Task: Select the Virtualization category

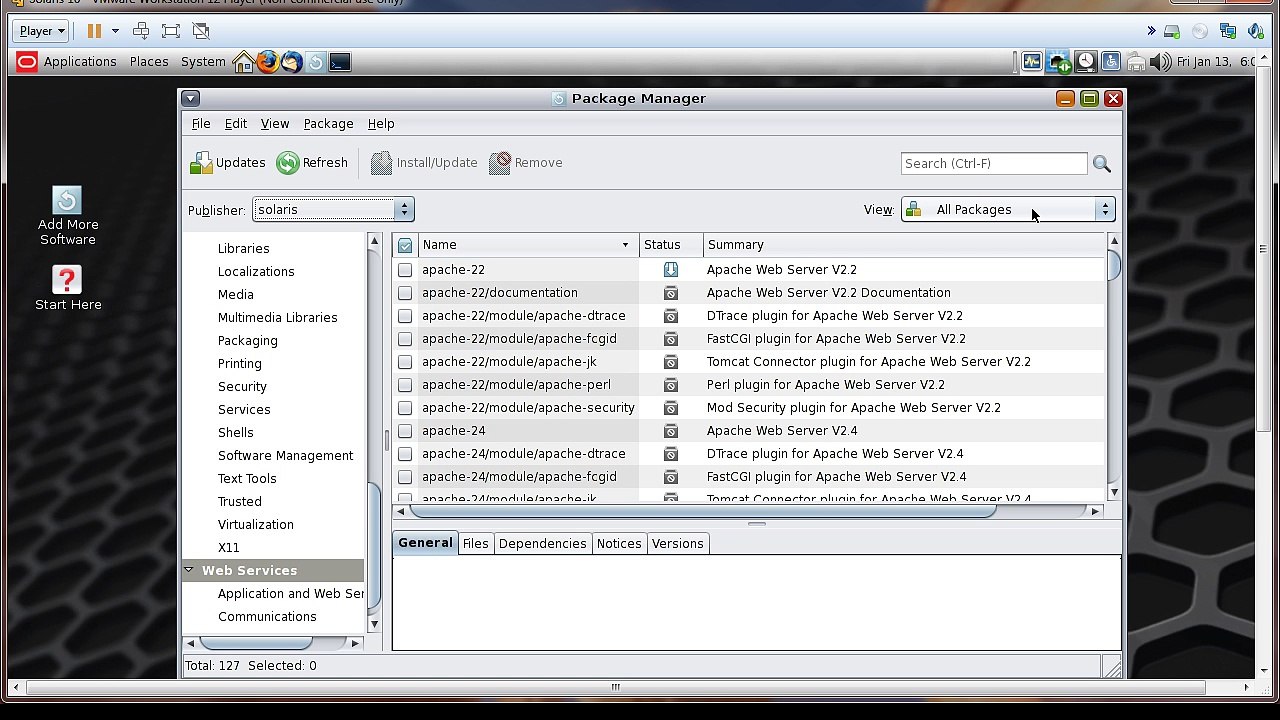Action: click(256, 525)
